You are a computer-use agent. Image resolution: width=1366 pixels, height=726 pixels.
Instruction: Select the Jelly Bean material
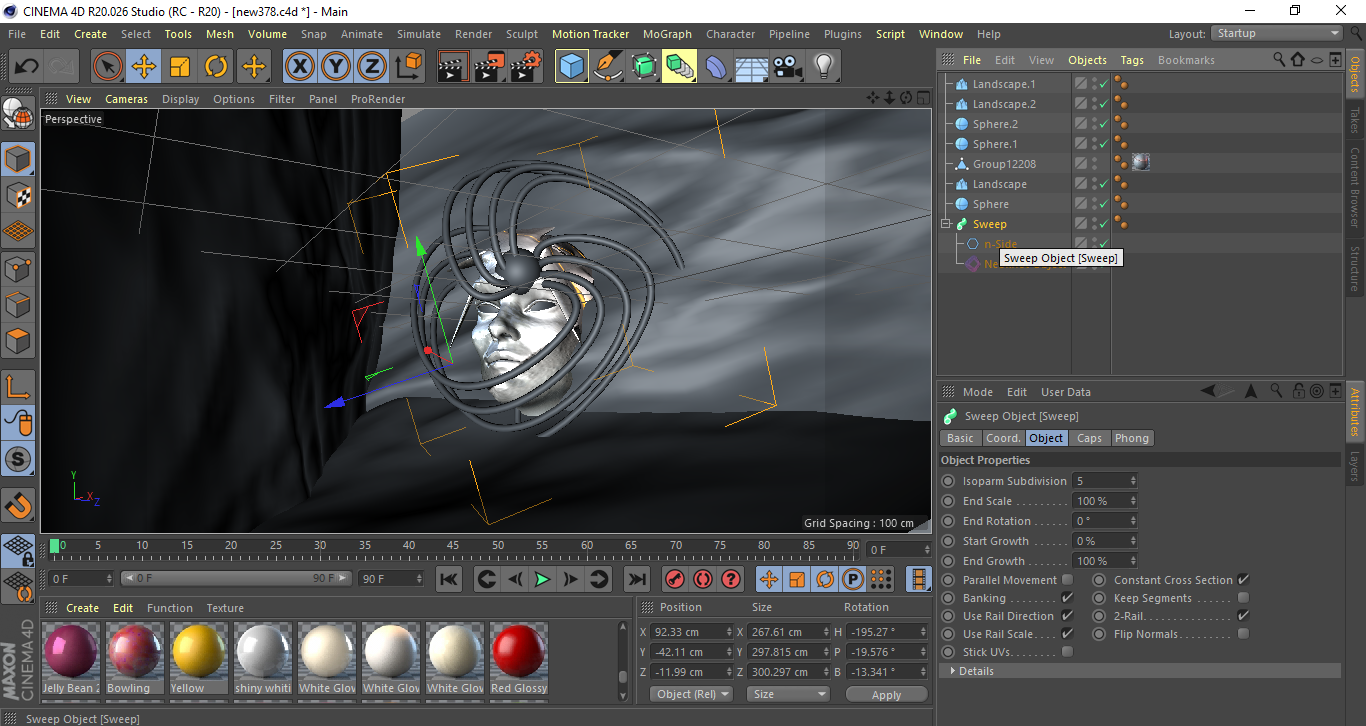(x=70, y=658)
